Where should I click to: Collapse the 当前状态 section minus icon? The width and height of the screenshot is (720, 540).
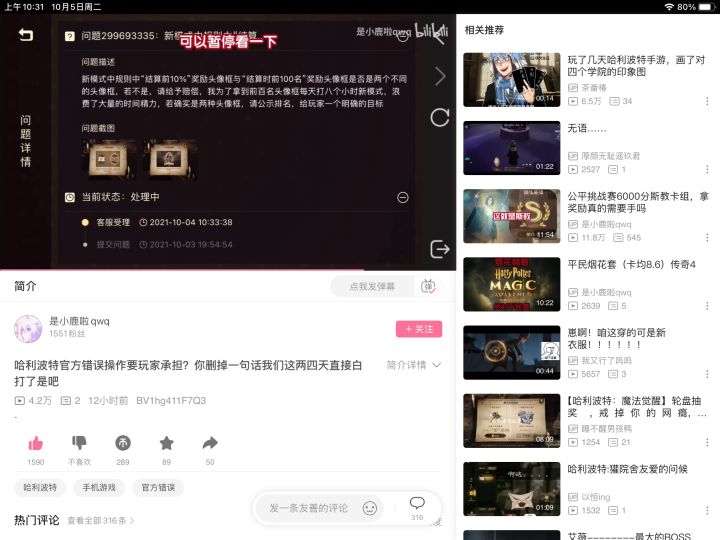point(403,197)
